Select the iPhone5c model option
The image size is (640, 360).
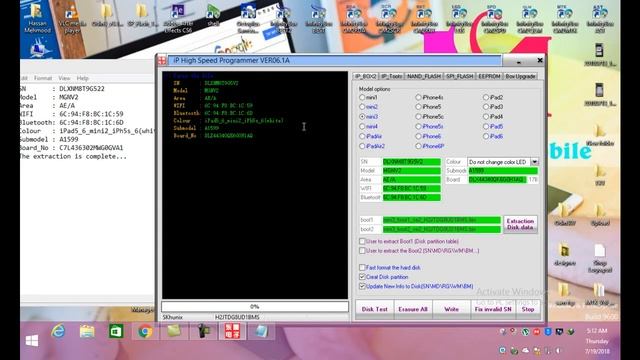point(418,117)
